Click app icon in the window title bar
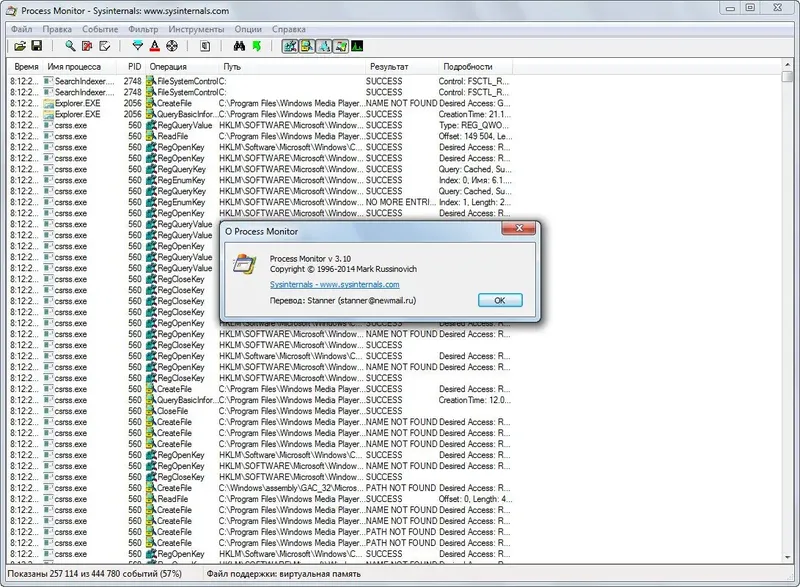The height and width of the screenshot is (587, 800). (x=11, y=10)
